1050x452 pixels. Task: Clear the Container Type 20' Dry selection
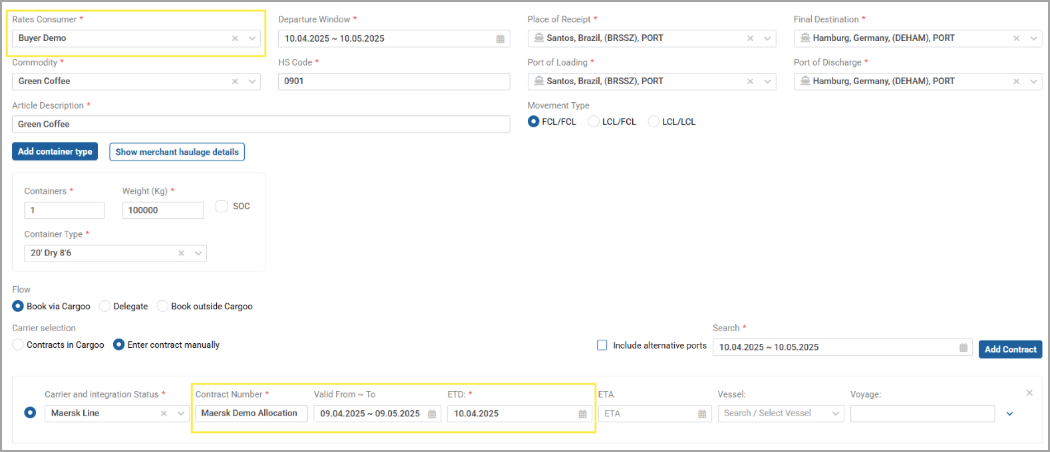coord(181,253)
